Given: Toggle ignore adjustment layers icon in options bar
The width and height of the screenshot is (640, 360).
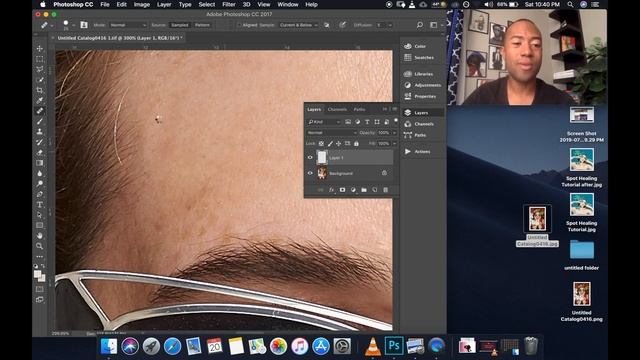Looking at the screenshot, I should (327, 25).
